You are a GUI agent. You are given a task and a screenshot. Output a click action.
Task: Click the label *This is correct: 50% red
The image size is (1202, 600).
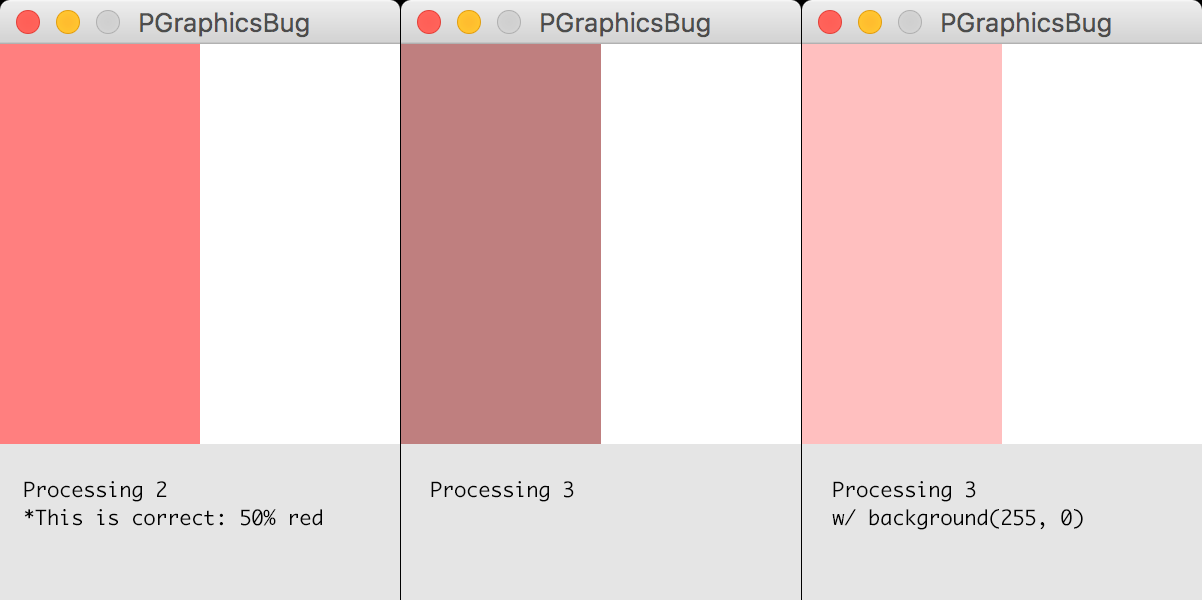coord(172,518)
